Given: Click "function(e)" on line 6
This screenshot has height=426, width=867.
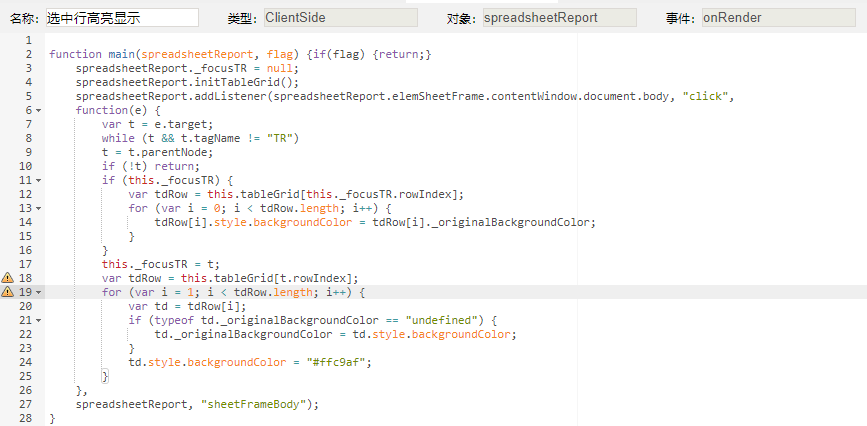Looking at the screenshot, I should (x=112, y=110).
